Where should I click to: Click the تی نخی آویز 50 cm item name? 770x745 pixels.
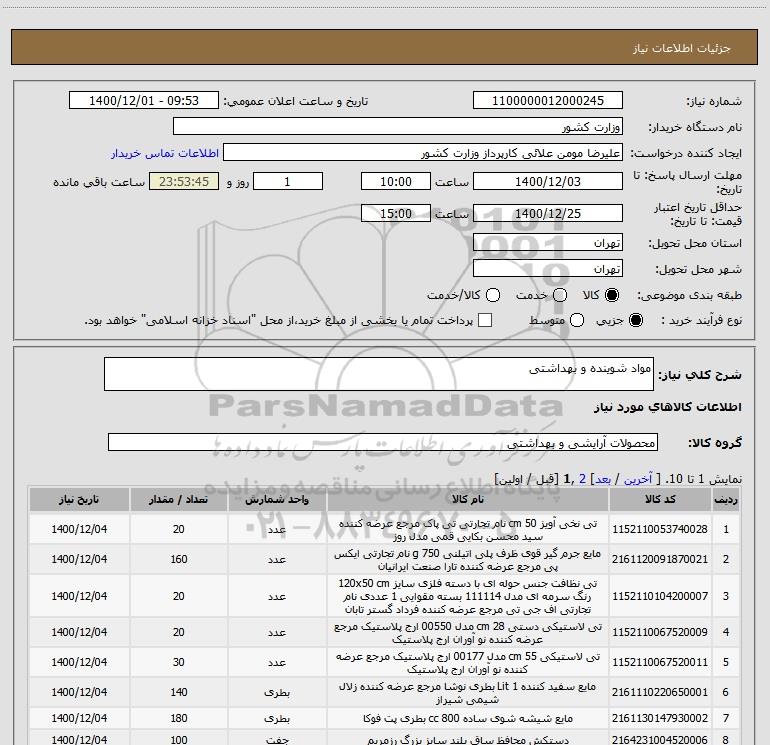468,530
